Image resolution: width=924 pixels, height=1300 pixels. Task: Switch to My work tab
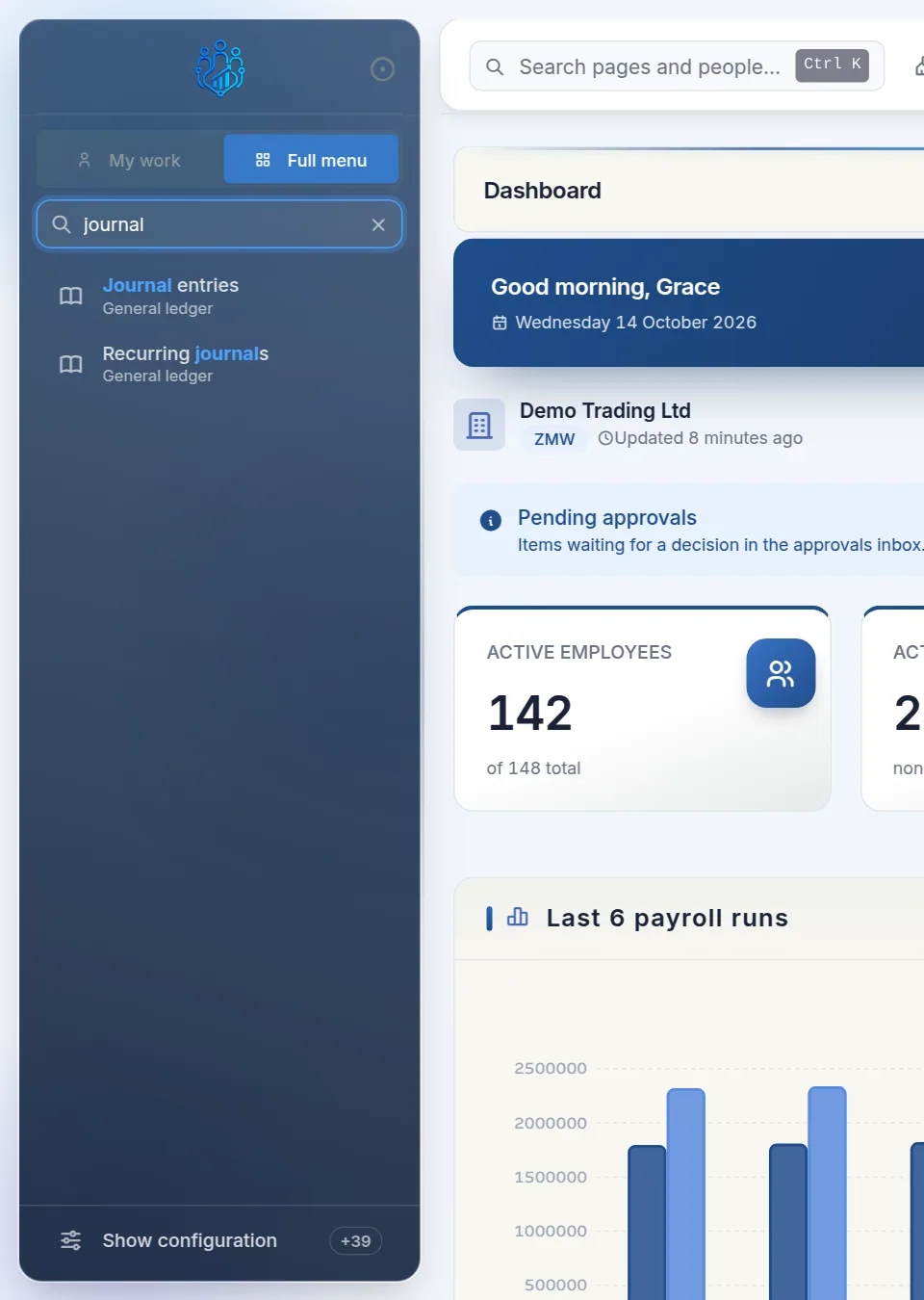(x=130, y=160)
